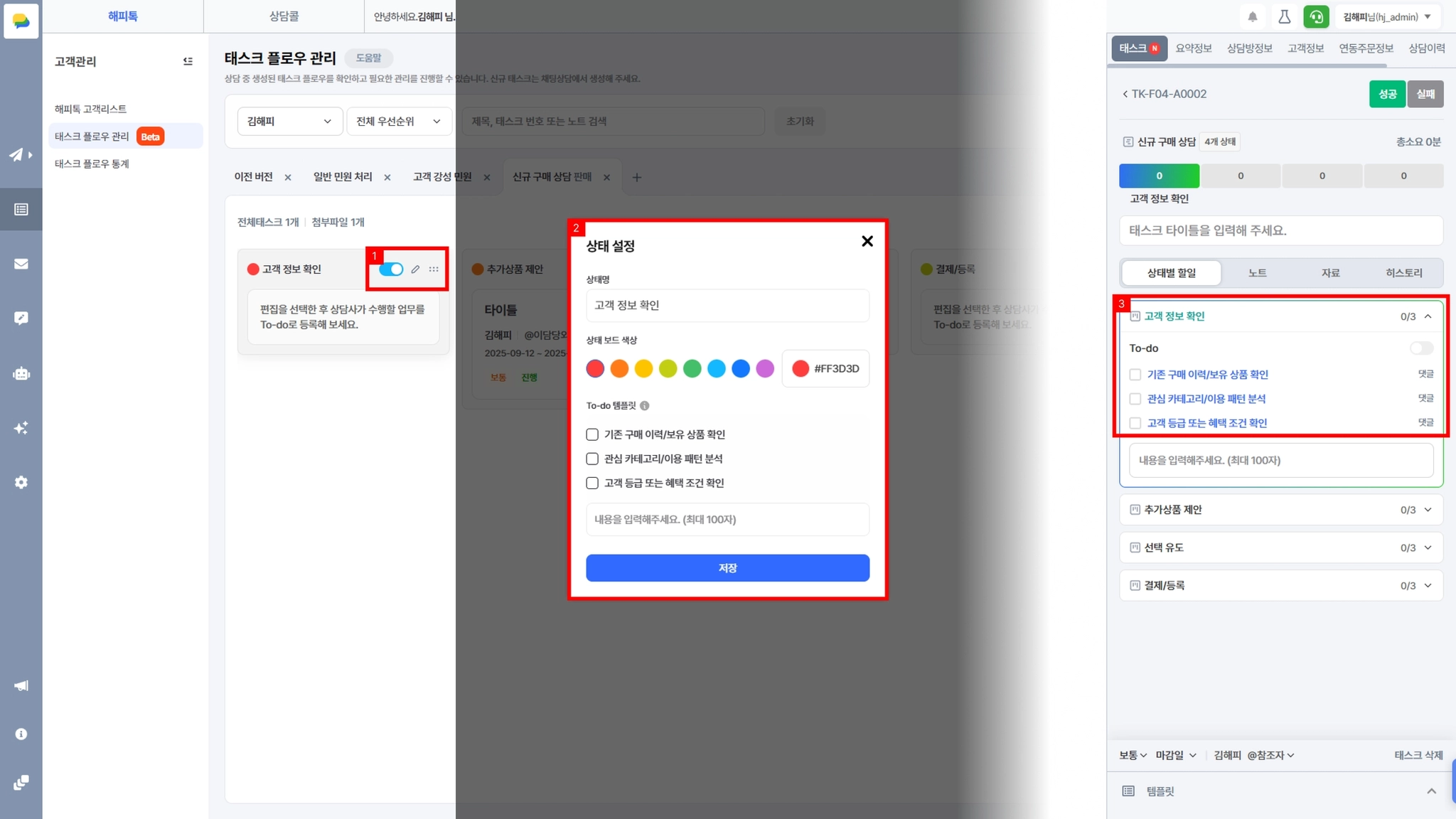Open the settings gear in left sidebar

21,482
